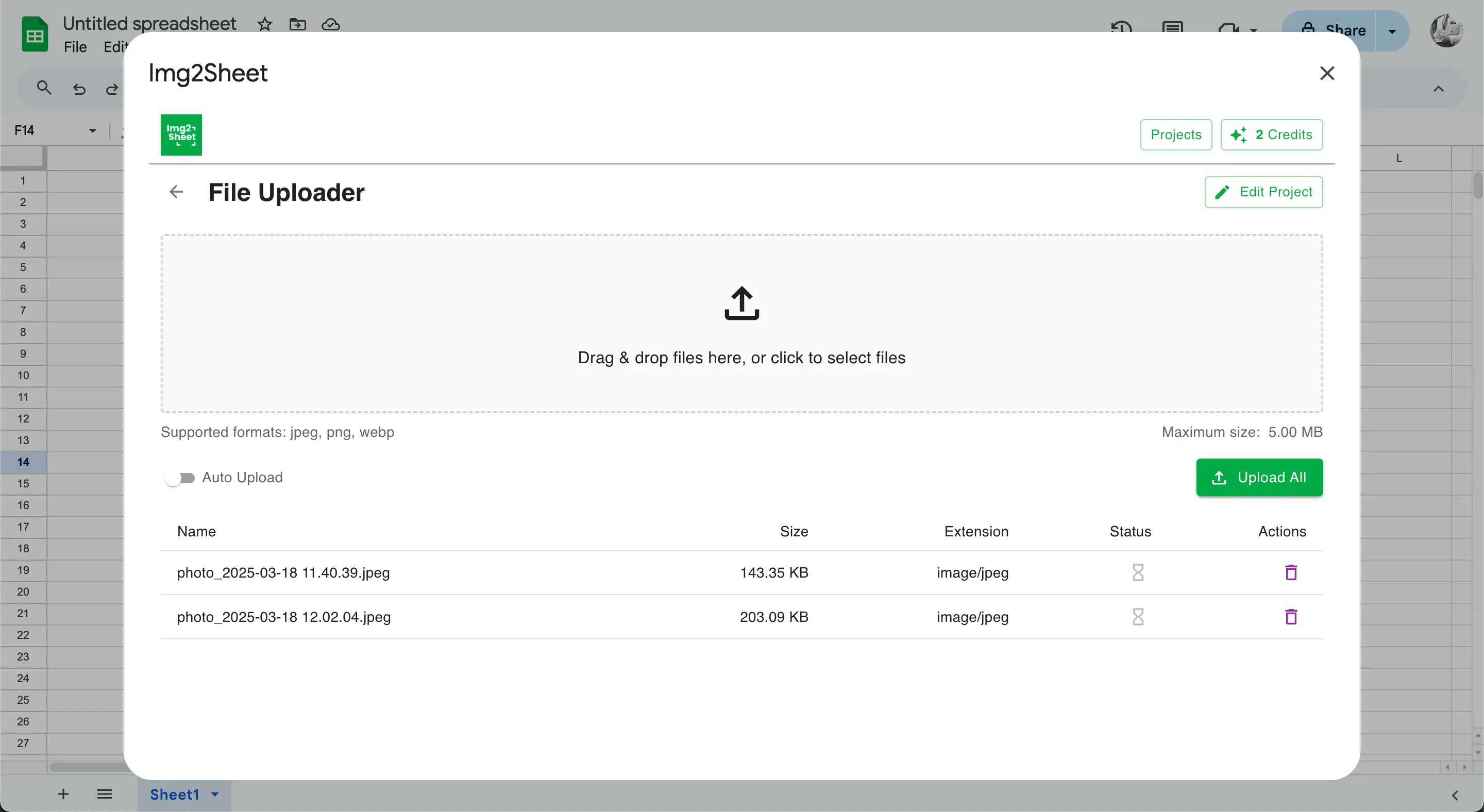Click the undo arrow in toolbar
Viewport: 1484px width, 812px height.
pyautogui.click(x=79, y=89)
